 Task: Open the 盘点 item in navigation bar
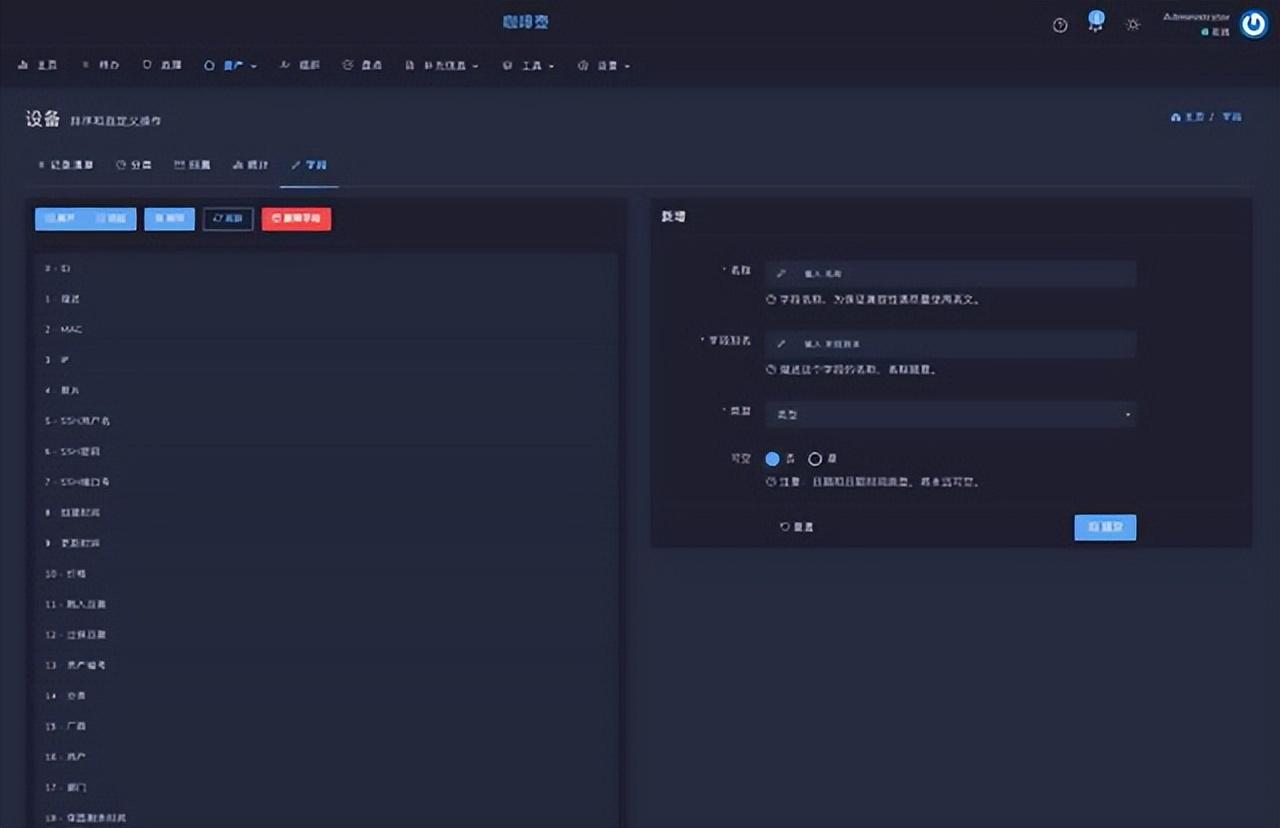[x=362, y=65]
